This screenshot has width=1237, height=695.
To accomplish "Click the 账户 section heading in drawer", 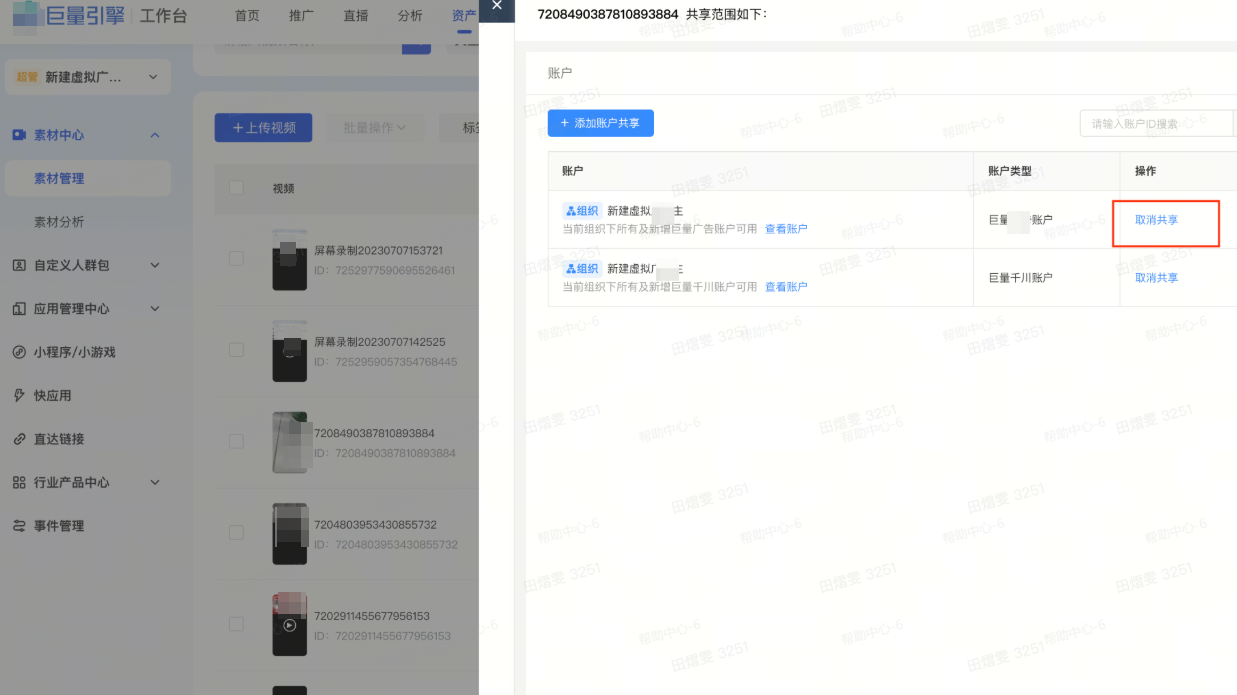I will tap(560, 73).
